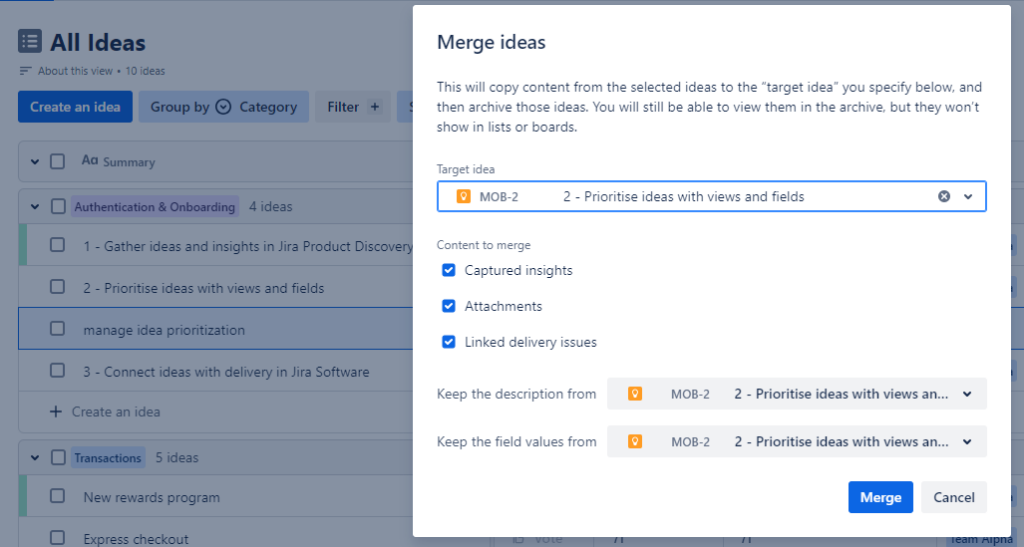Click the Authentication & Onboarding category label
The image size is (1024, 547).
[155, 207]
